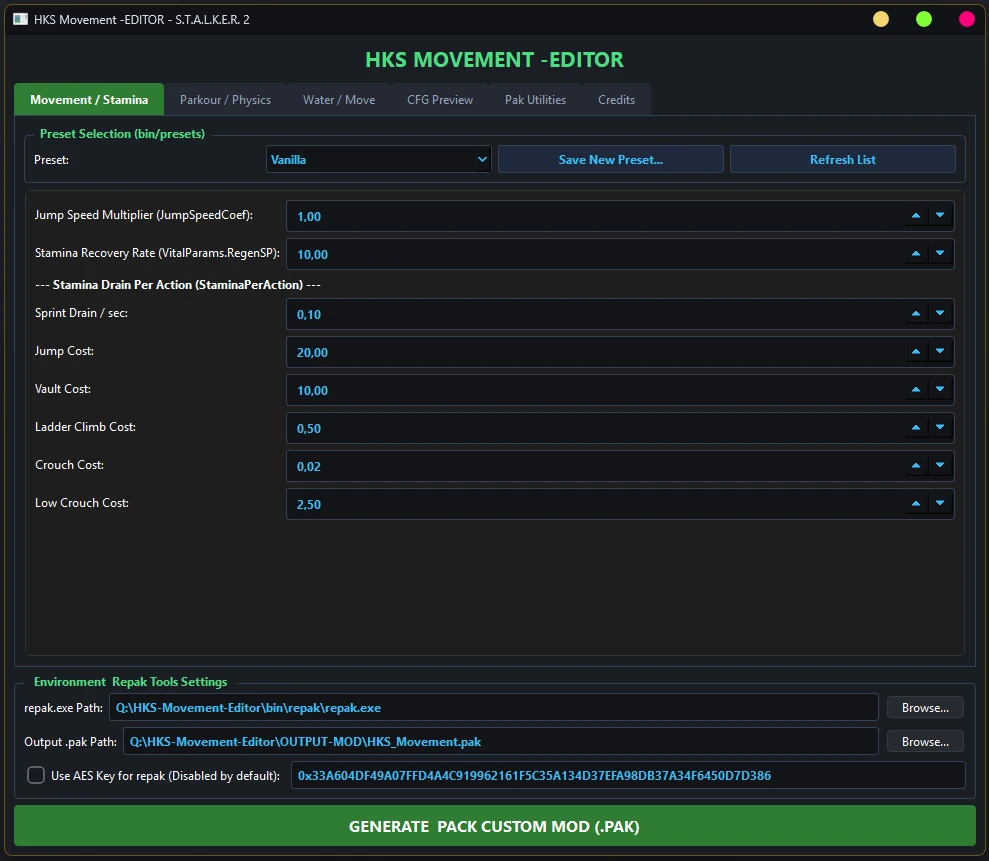Image resolution: width=989 pixels, height=861 pixels.
Task: Click the repak.exe Path text field
Action: click(x=494, y=708)
